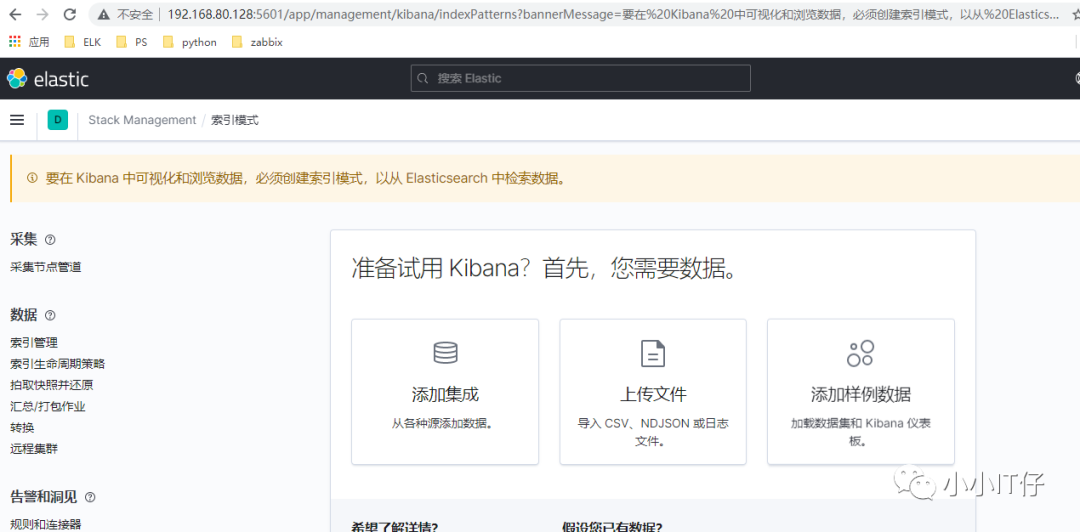The height and width of the screenshot is (532, 1080).
Task: Click the browser address bar URL
Action: [x=613, y=14]
